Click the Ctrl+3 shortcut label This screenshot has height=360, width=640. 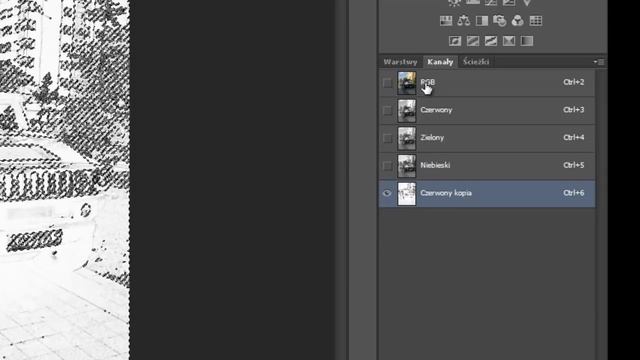(574, 110)
